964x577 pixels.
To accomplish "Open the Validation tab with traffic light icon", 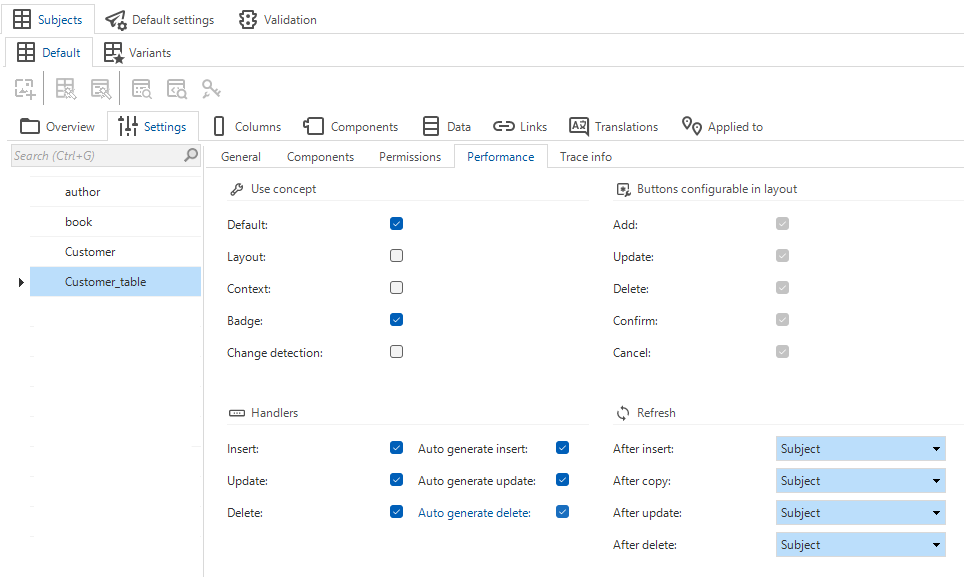I will [x=278, y=19].
